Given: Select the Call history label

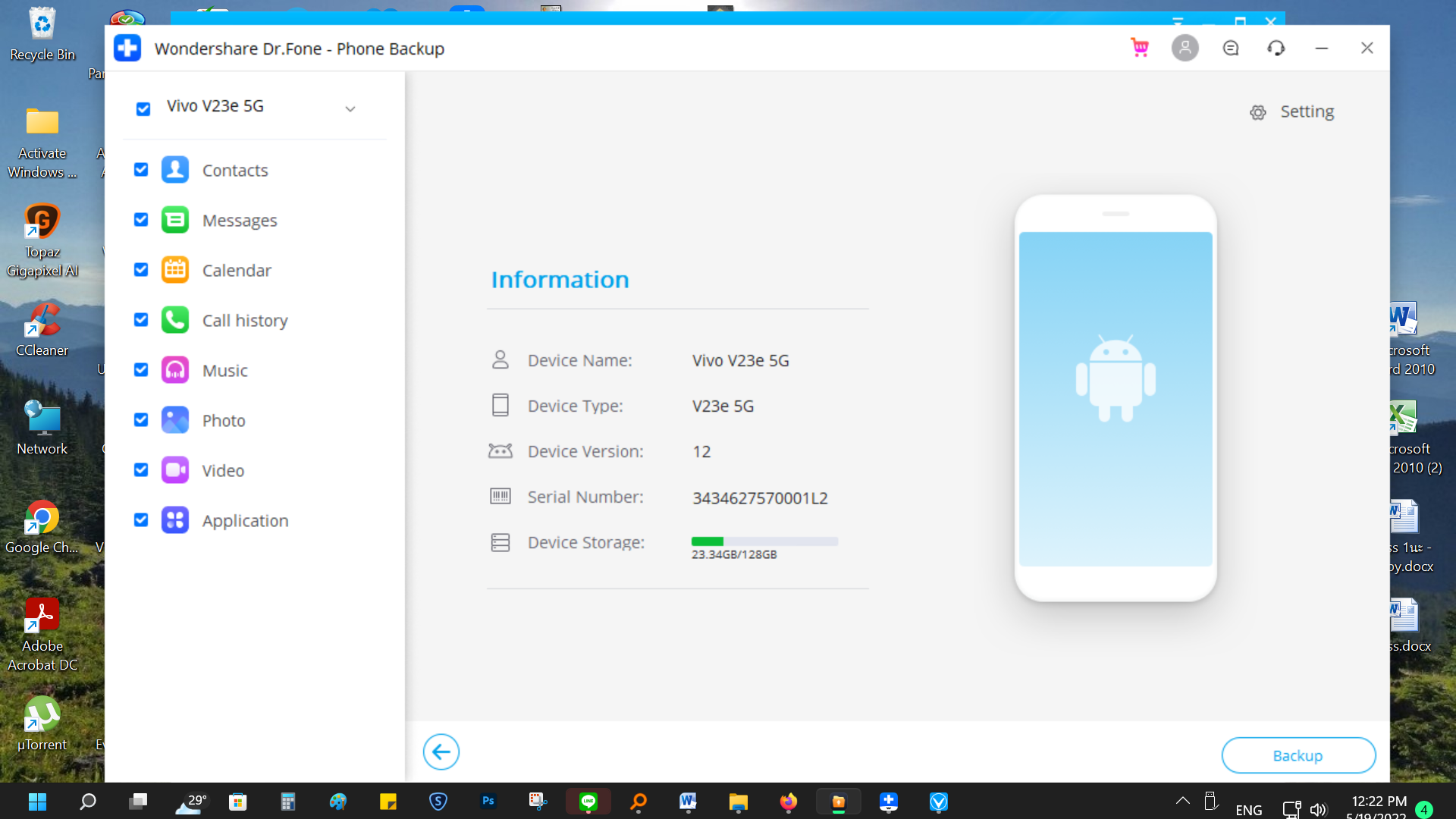Looking at the screenshot, I should click(x=245, y=321).
